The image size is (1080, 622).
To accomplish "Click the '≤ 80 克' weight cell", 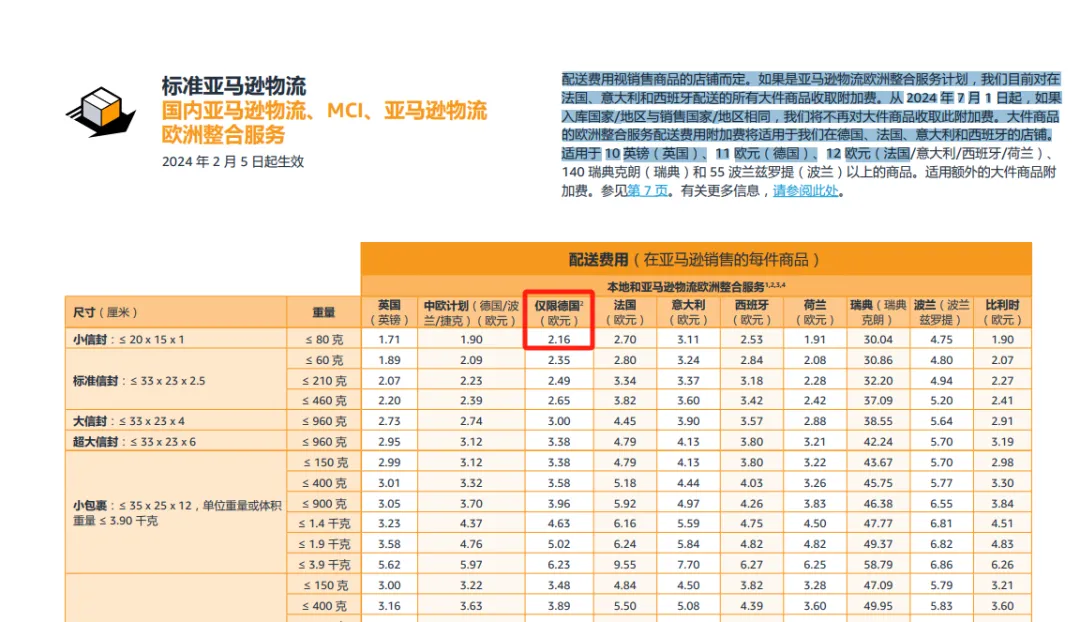I will [324, 340].
